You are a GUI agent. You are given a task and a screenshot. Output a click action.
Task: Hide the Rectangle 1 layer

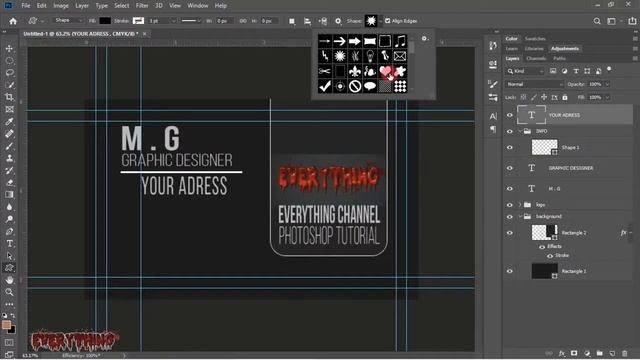[x=510, y=271]
